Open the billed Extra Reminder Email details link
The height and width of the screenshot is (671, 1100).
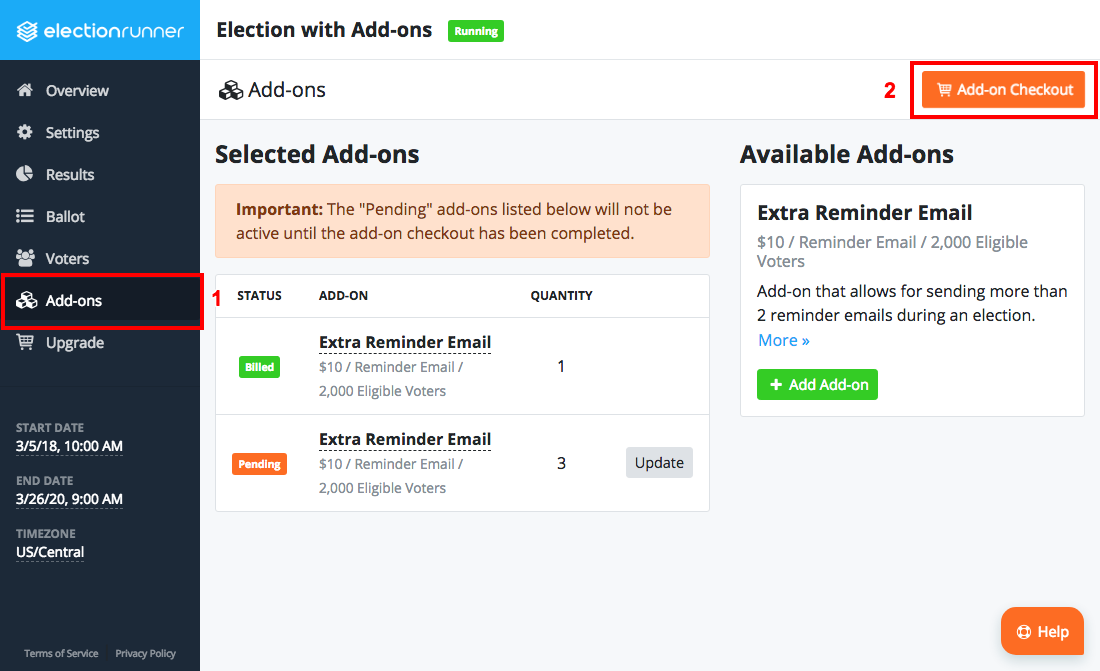[404, 342]
